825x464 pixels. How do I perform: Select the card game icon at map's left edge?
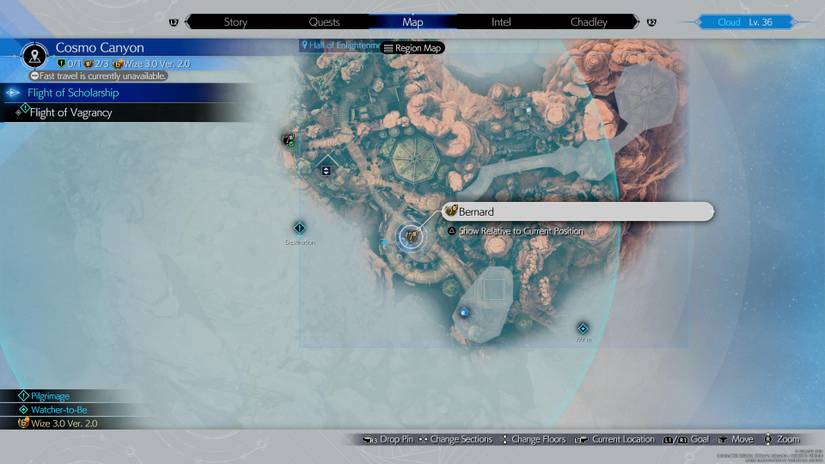pos(289,140)
